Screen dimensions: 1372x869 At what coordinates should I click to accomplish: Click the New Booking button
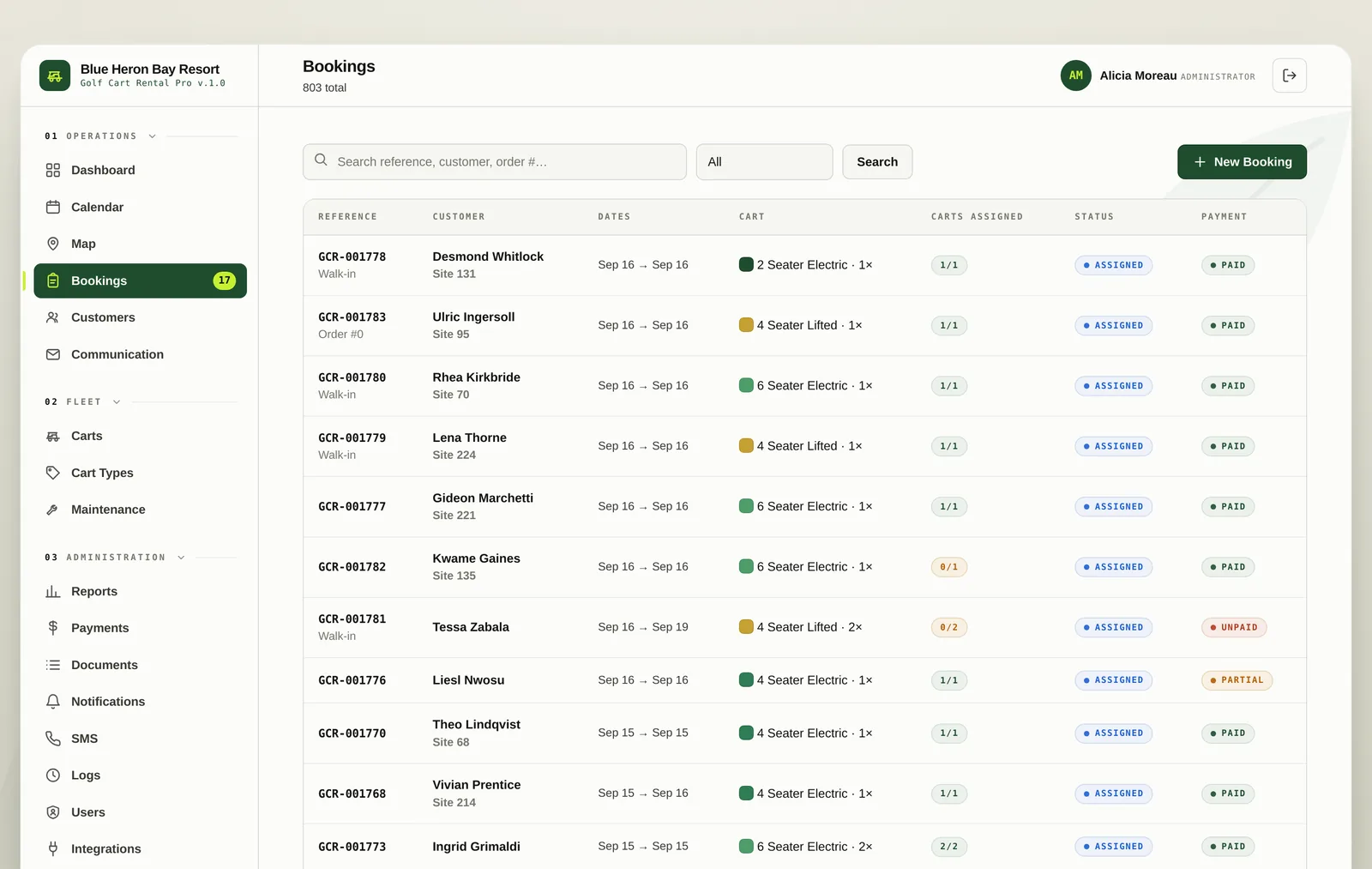point(1242,162)
